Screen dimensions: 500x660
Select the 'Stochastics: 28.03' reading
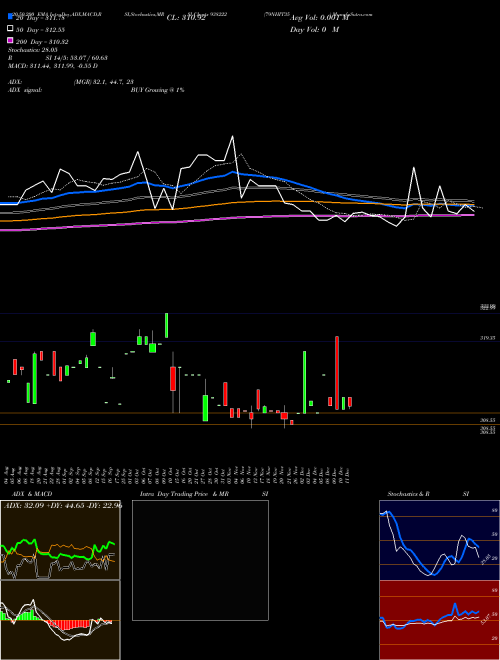click(33, 50)
